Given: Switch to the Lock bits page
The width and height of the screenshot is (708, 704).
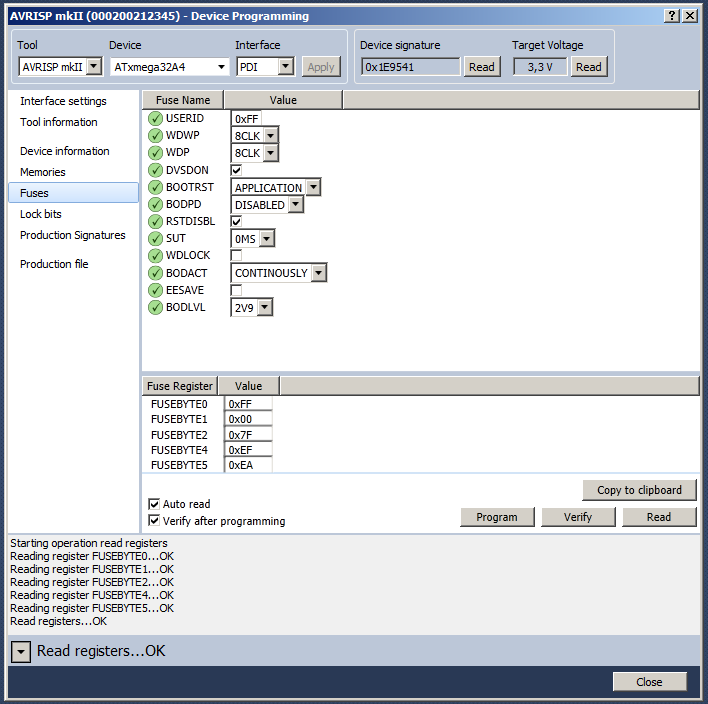Looking at the screenshot, I should 41,214.
